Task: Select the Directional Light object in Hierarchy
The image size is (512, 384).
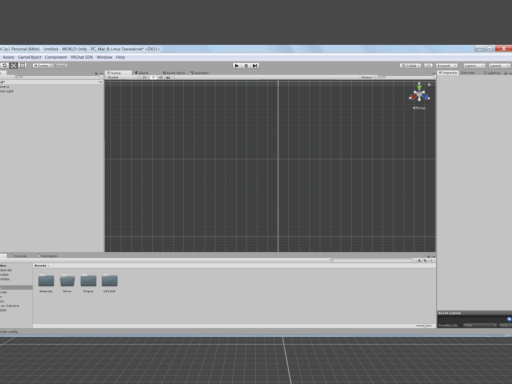Action: pyautogui.click(x=7, y=91)
